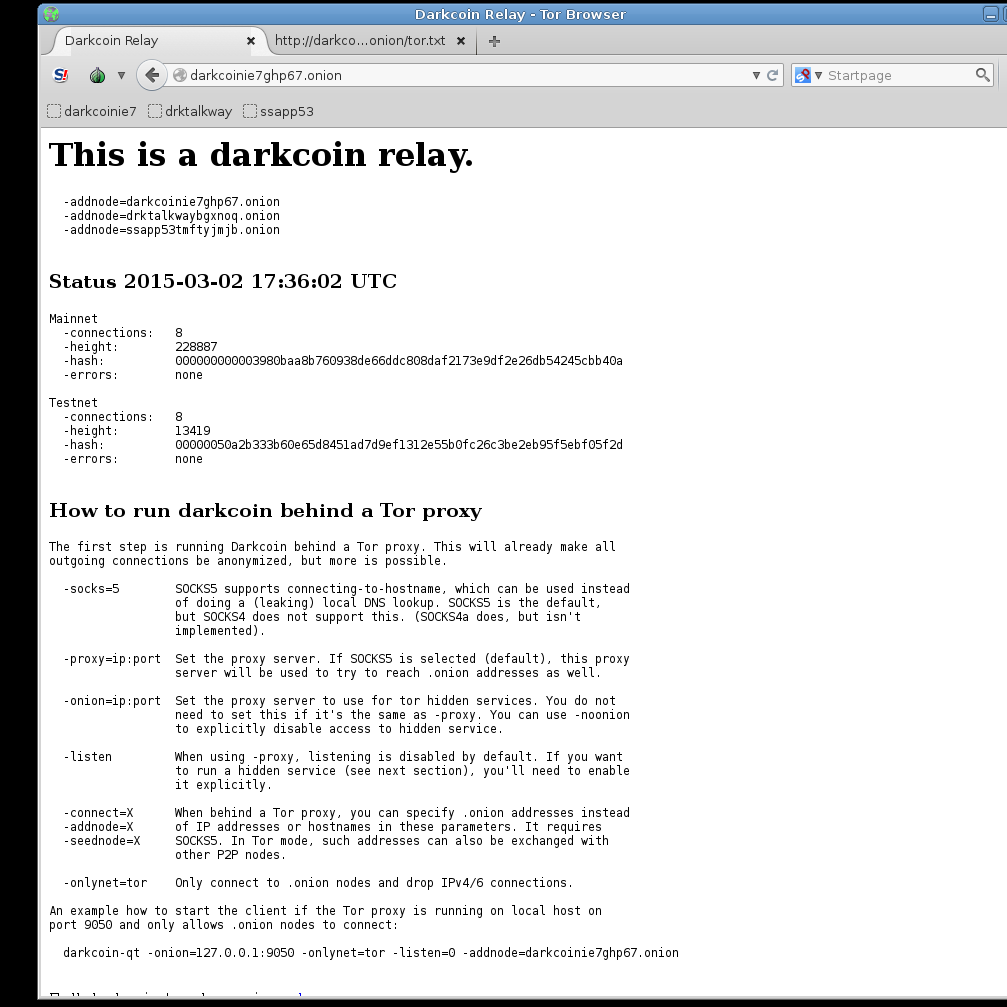
Task: Click the Status 2015-03-02 17:36:02 UTC heading
Action: pos(223,281)
